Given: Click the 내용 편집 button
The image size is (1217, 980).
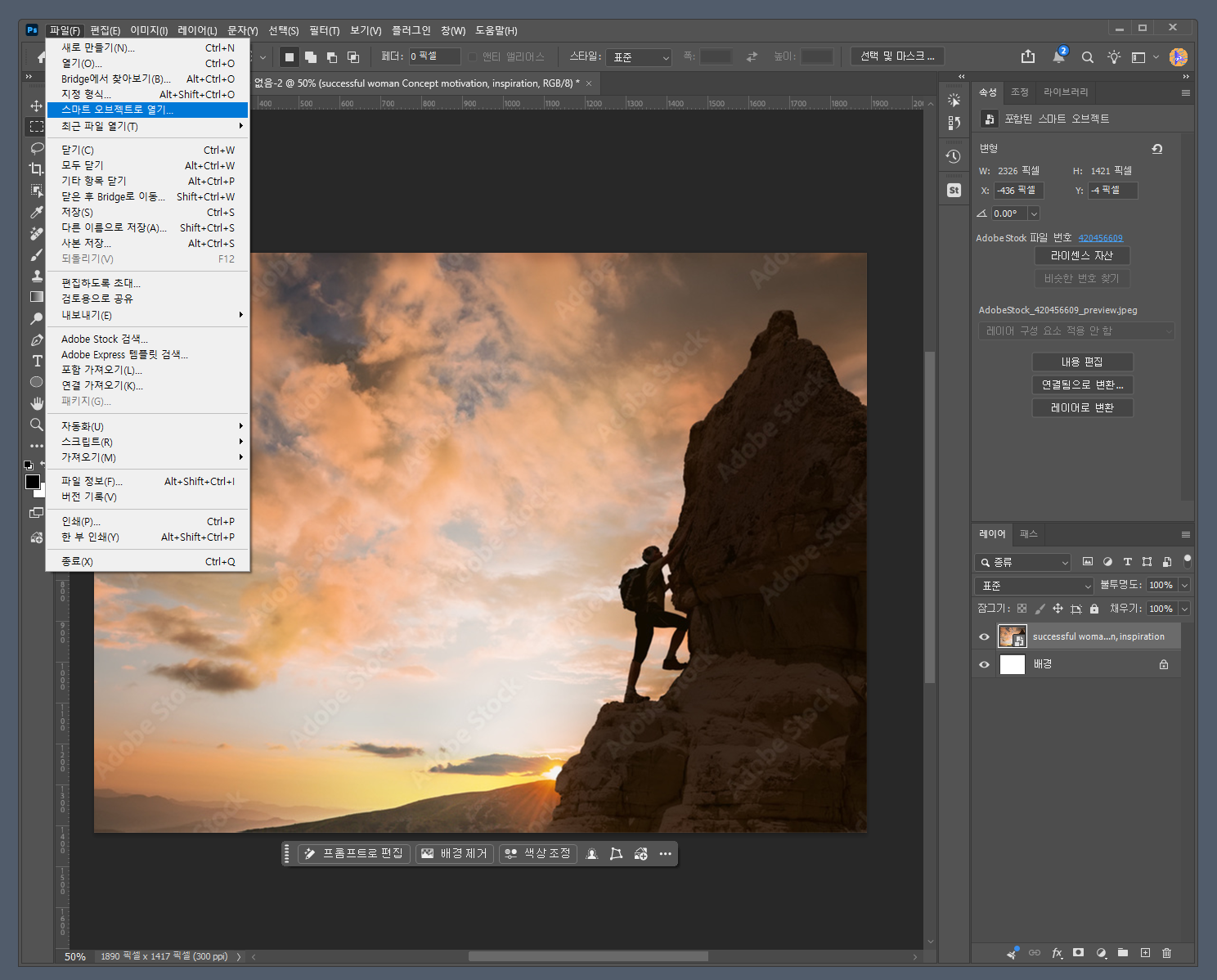Looking at the screenshot, I should point(1082,362).
